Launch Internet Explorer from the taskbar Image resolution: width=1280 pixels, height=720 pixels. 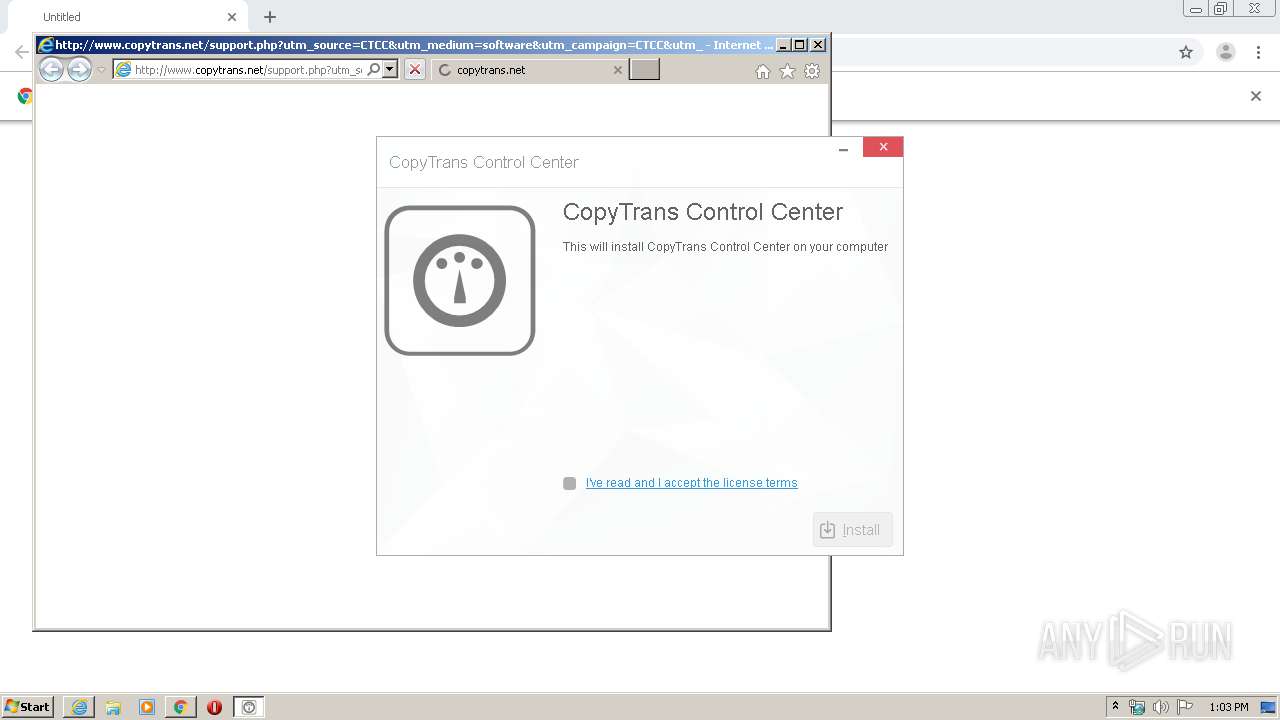point(79,707)
